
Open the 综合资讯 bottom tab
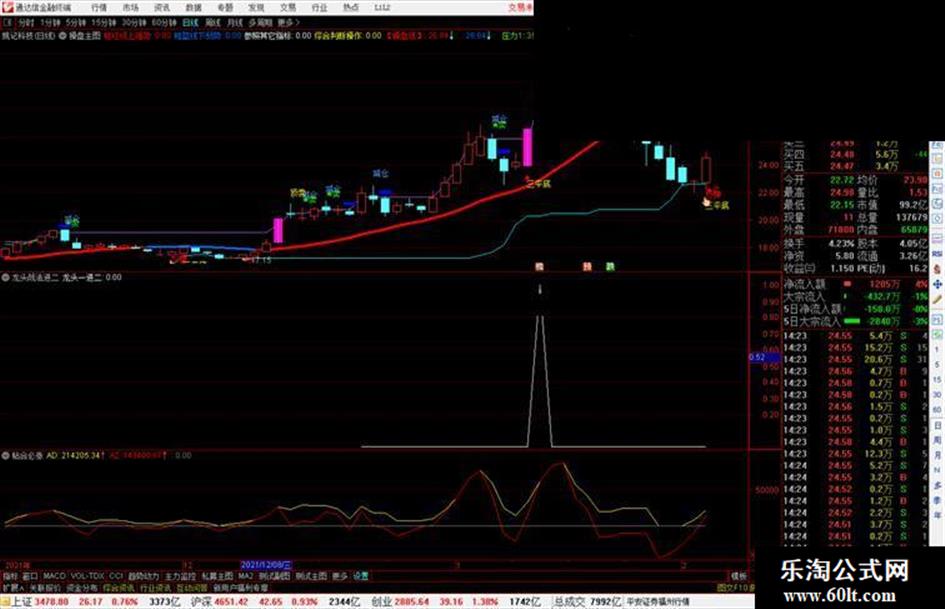[119, 587]
